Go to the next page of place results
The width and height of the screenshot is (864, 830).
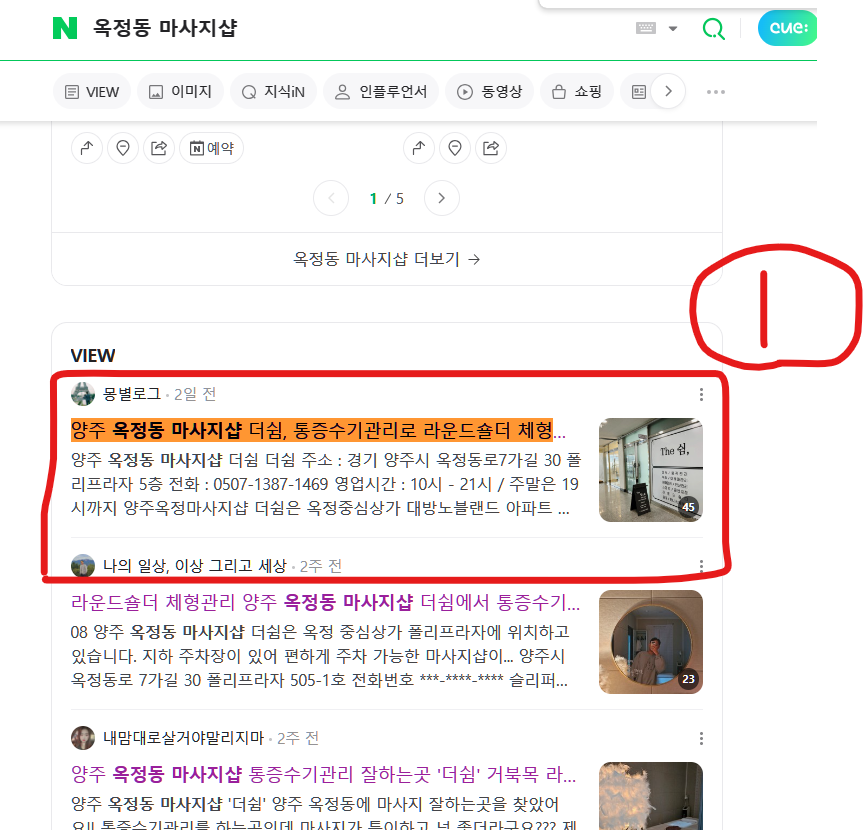pos(441,198)
